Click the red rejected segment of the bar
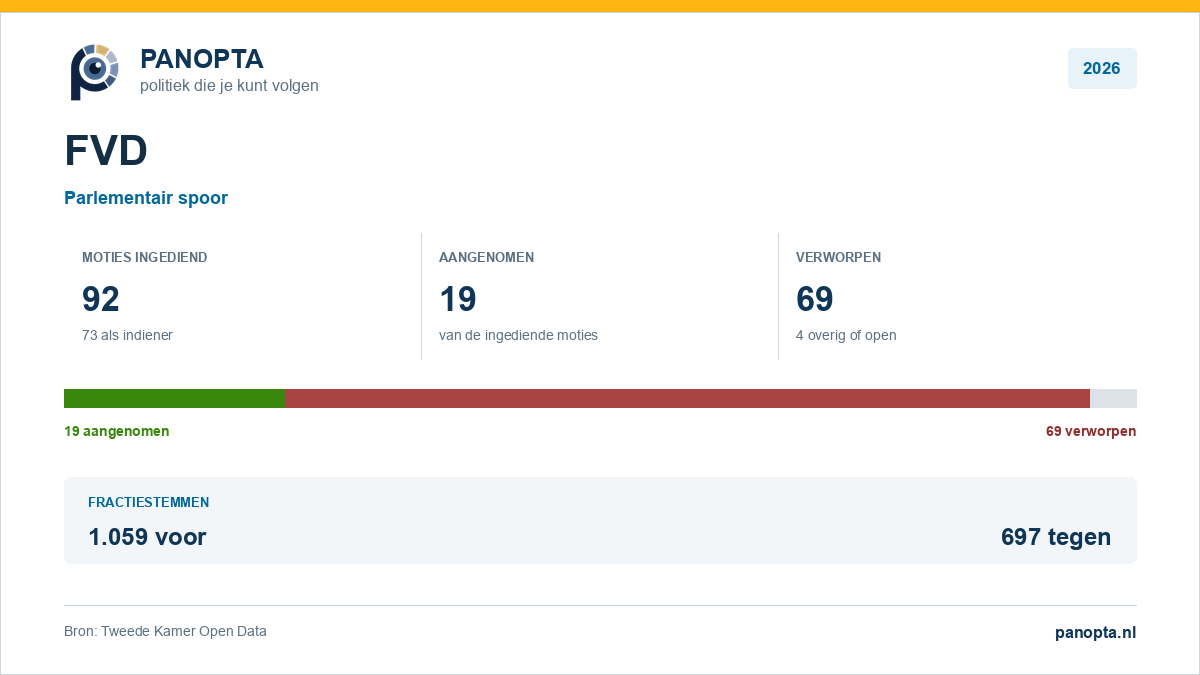Screen dimensions: 1200x675 point(688,398)
